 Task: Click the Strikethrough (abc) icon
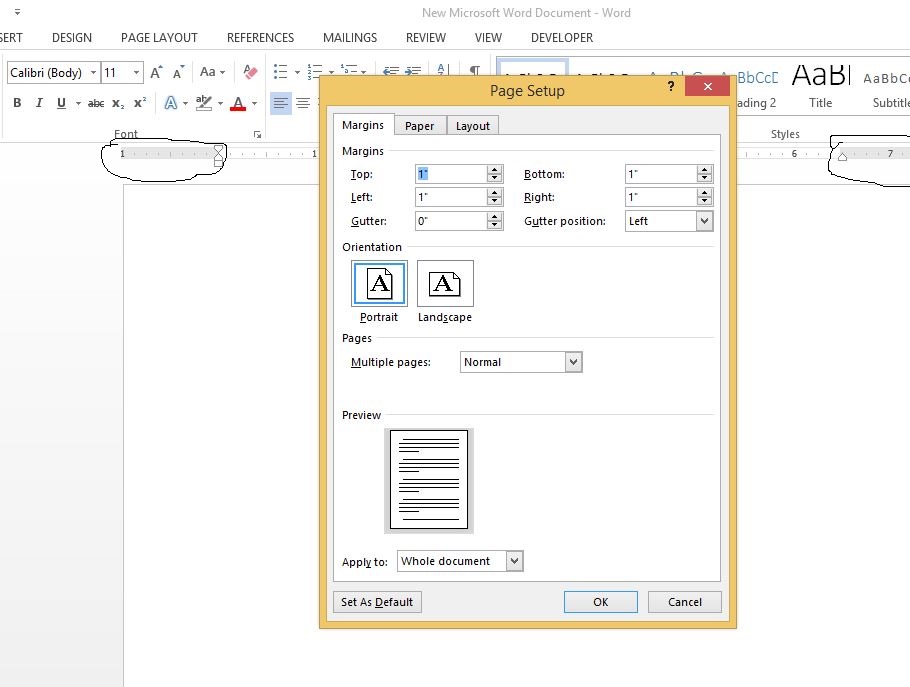[96, 103]
